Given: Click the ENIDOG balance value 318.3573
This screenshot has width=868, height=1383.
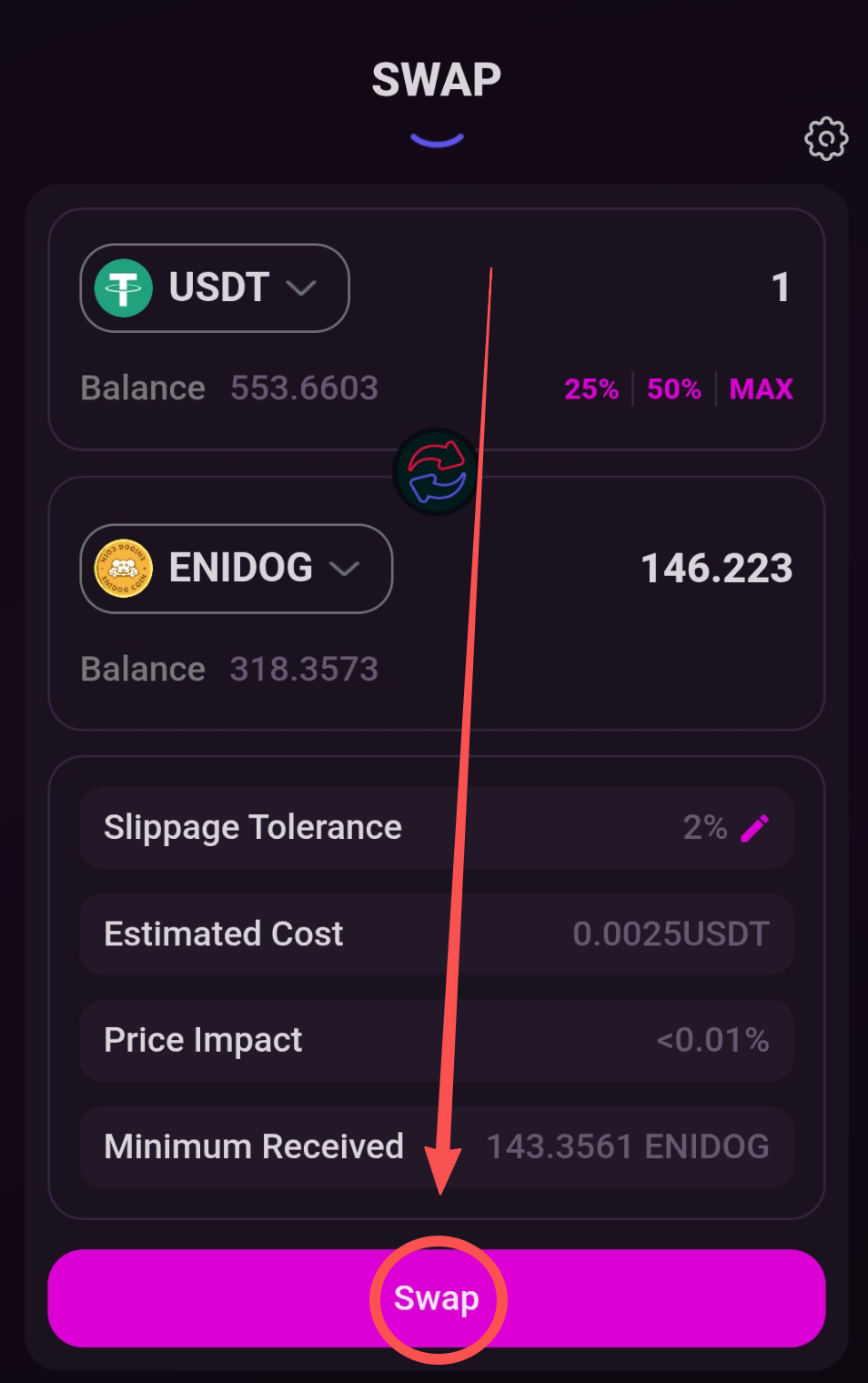Looking at the screenshot, I should coord(304,670).
